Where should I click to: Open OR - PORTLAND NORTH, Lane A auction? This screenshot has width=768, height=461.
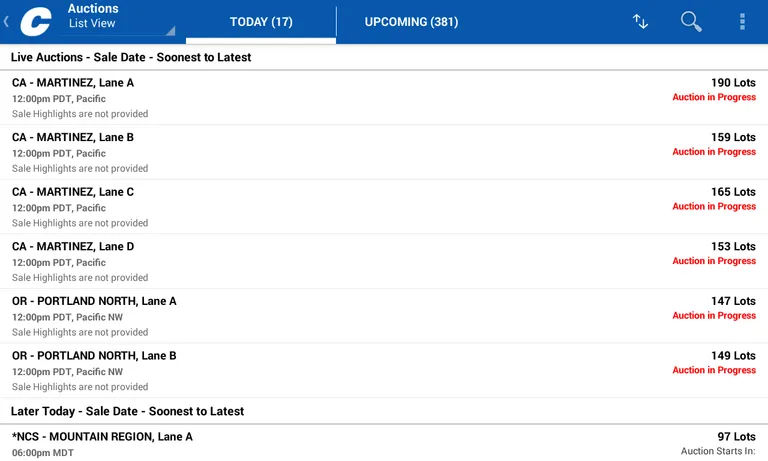384,316
